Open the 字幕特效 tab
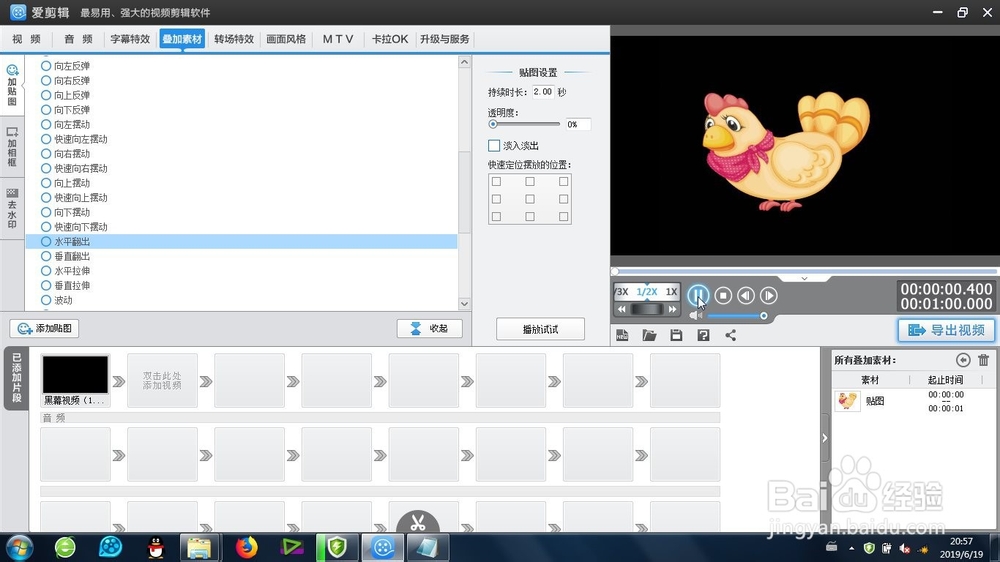1000x562 pixels. tap(130, 39)
